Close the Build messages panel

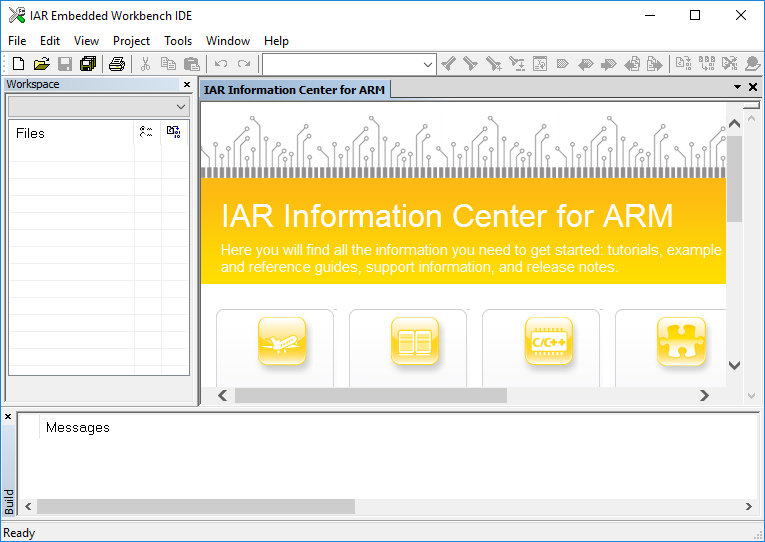[x=8, y=416]
